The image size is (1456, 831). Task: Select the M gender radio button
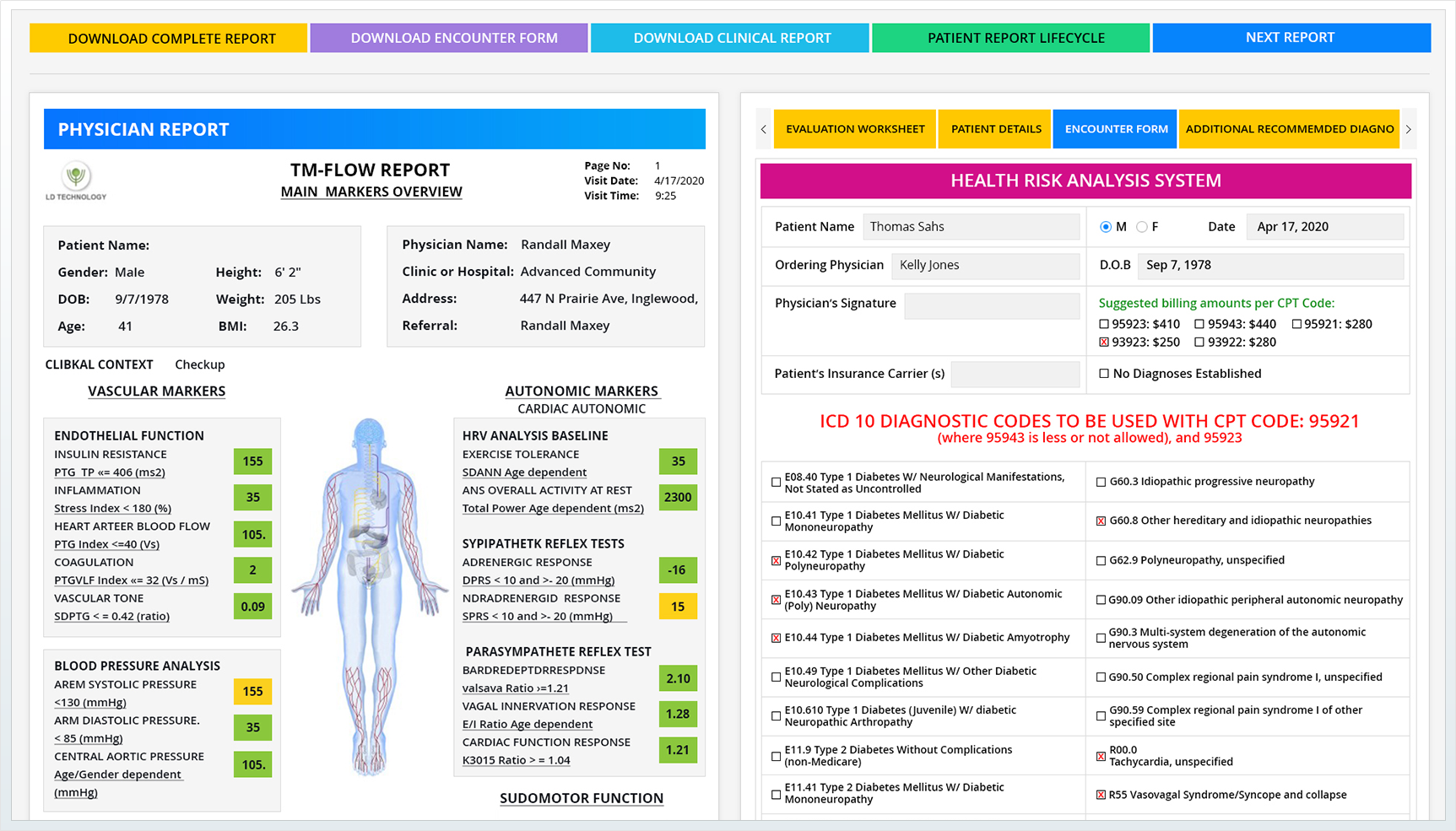point(1106,227)
